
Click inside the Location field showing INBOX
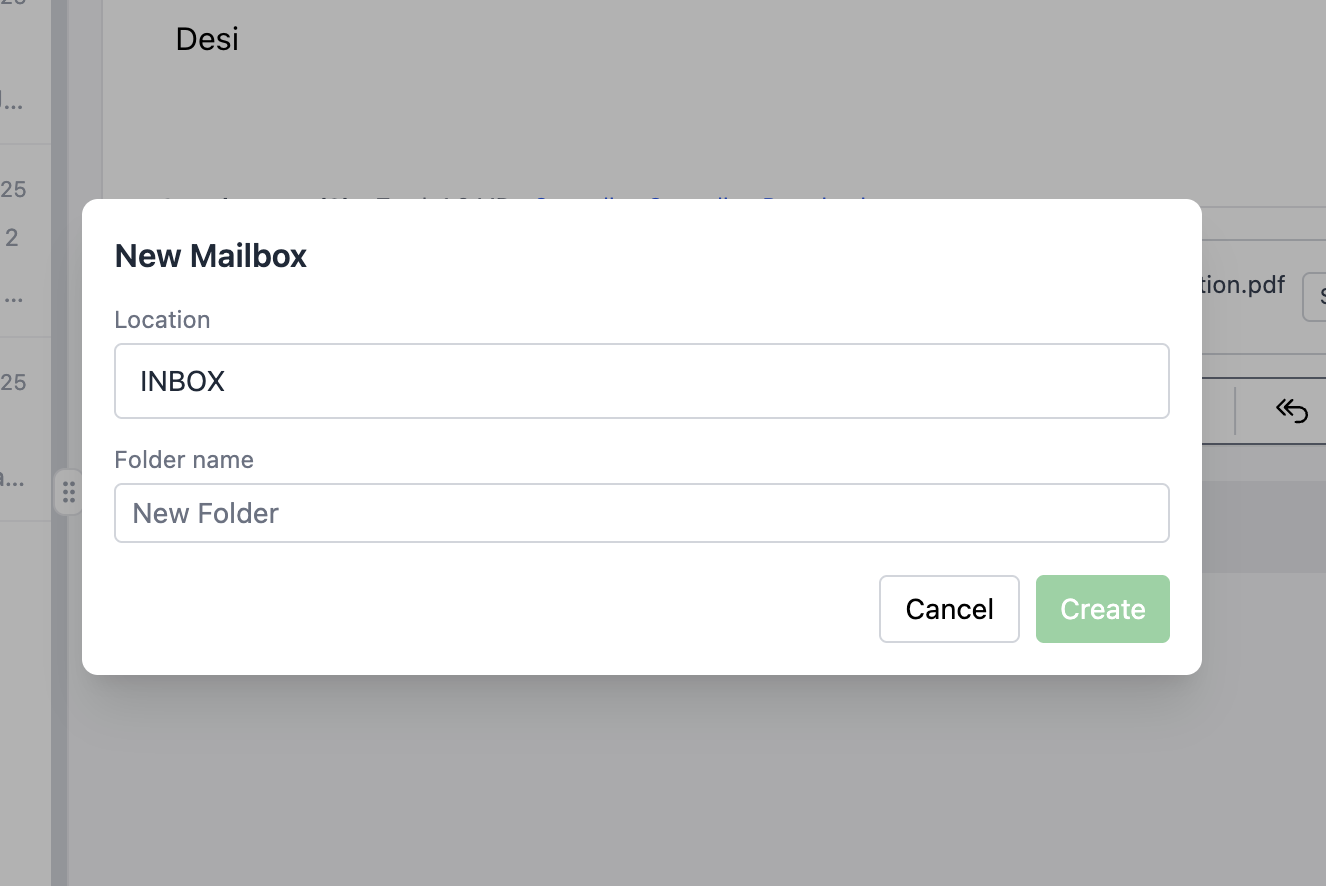pyautogui.click(x=642, y=381)
